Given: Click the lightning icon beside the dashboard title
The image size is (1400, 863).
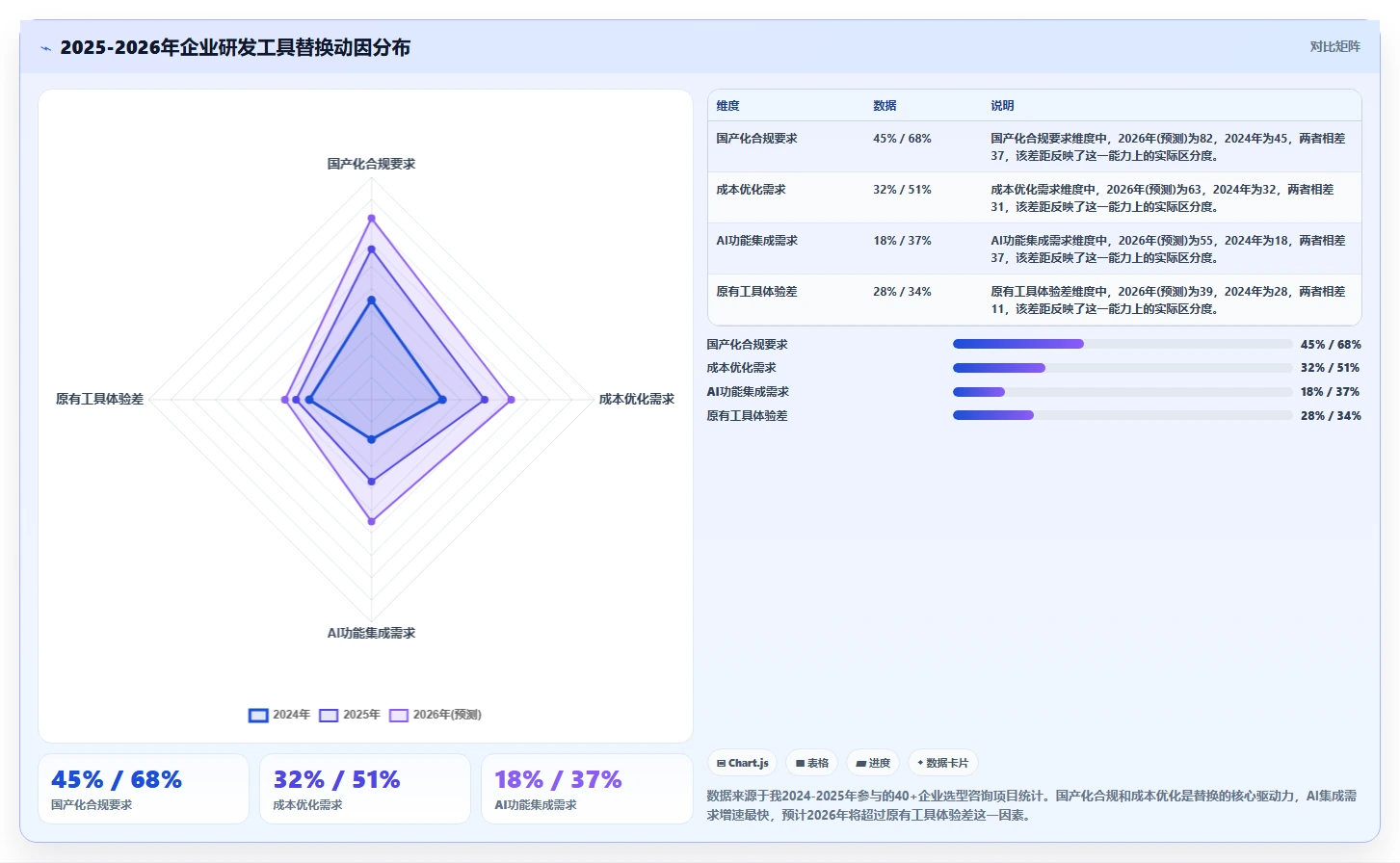Looking at the screenshot, I should tap(45, 48).
